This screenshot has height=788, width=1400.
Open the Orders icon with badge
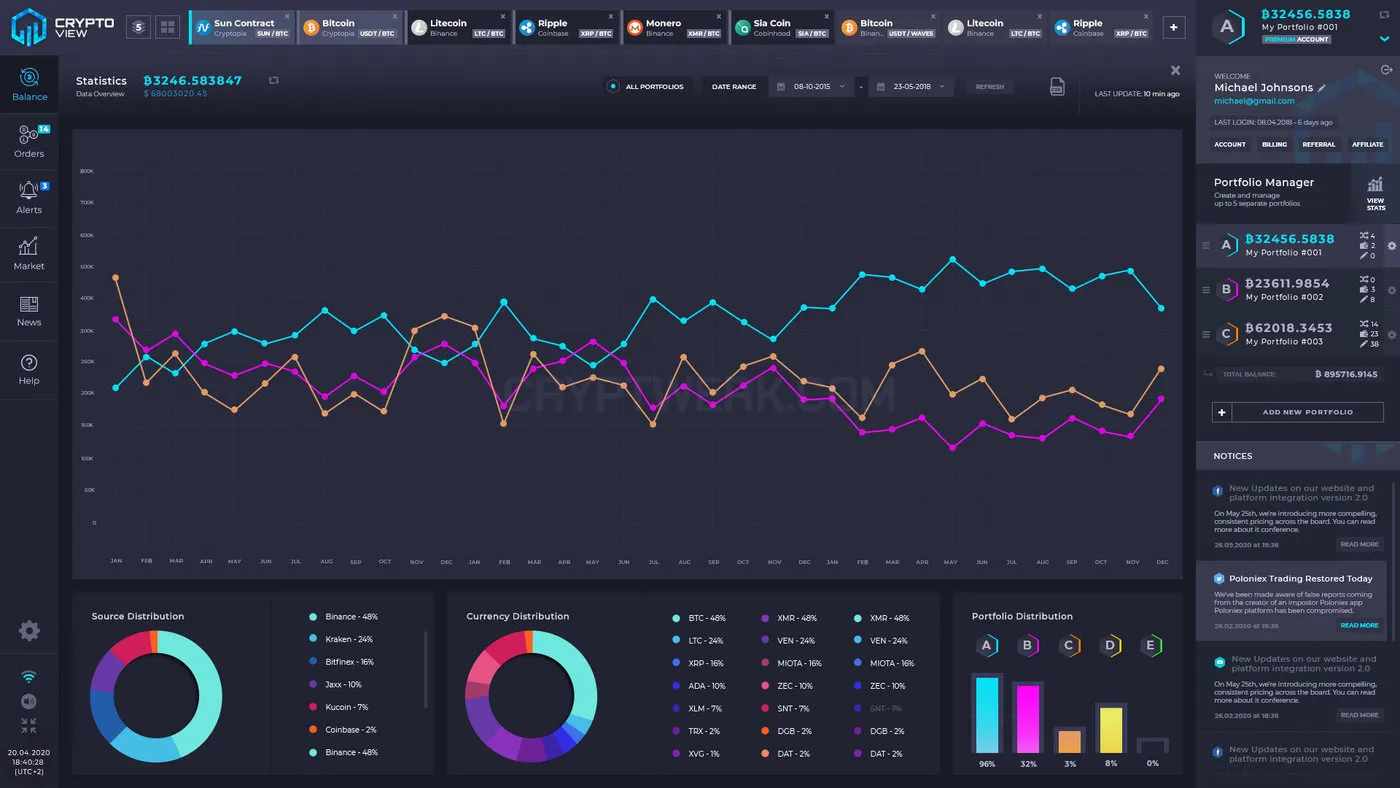click(x=29, y=140)
